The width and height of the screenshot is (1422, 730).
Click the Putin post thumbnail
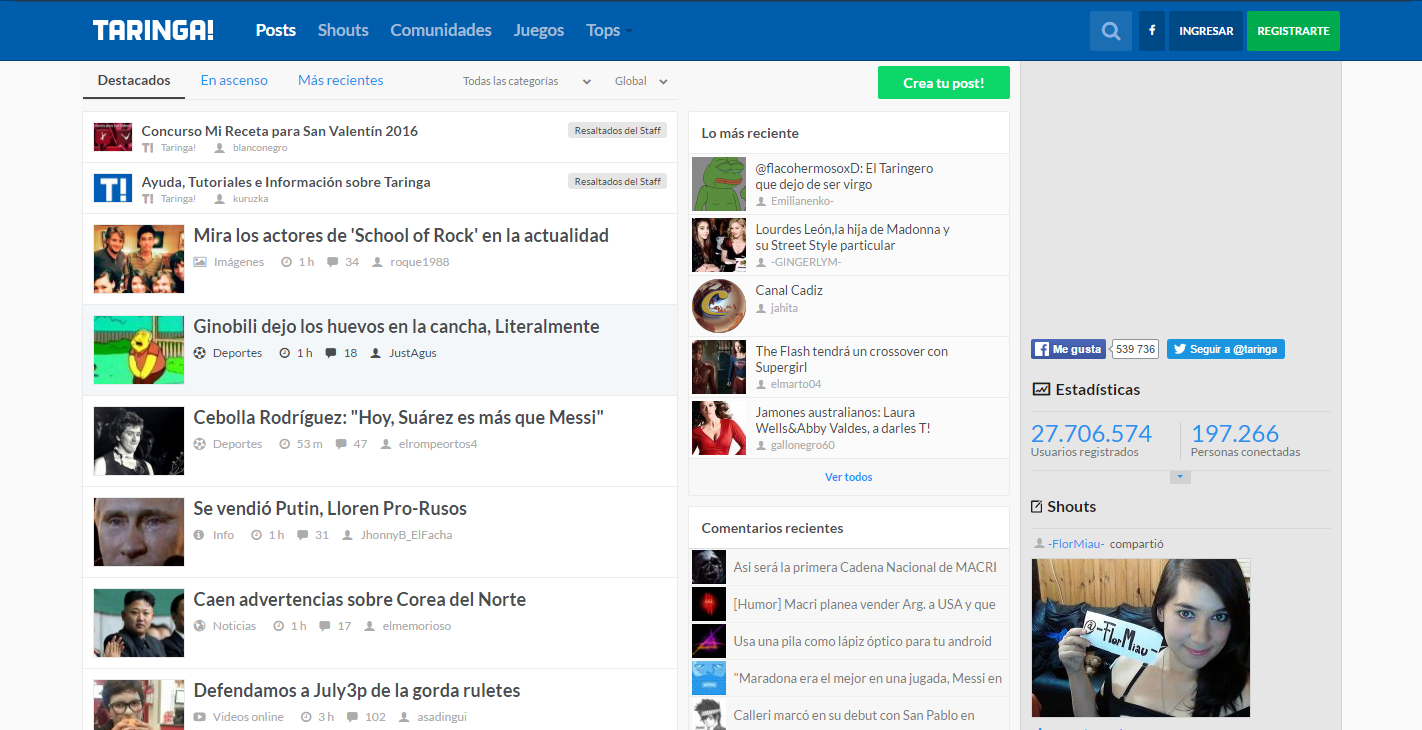click(x=139, y=532)
